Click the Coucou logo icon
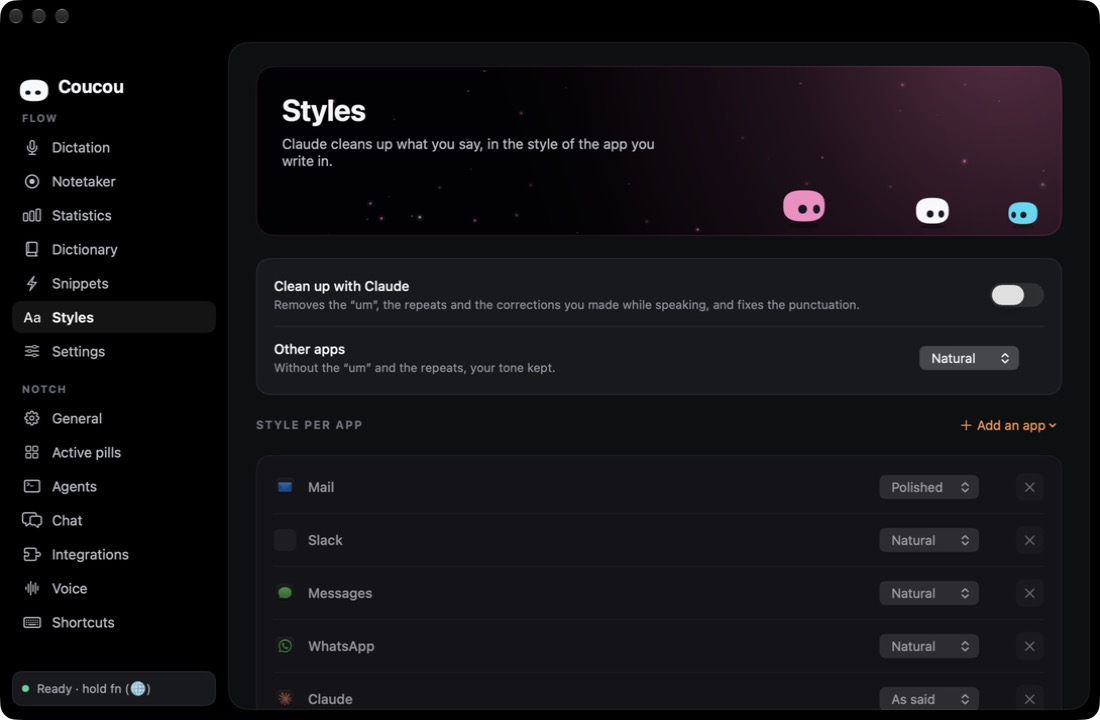This screenshot has width=1100, height=720. (x=34, y=90)
